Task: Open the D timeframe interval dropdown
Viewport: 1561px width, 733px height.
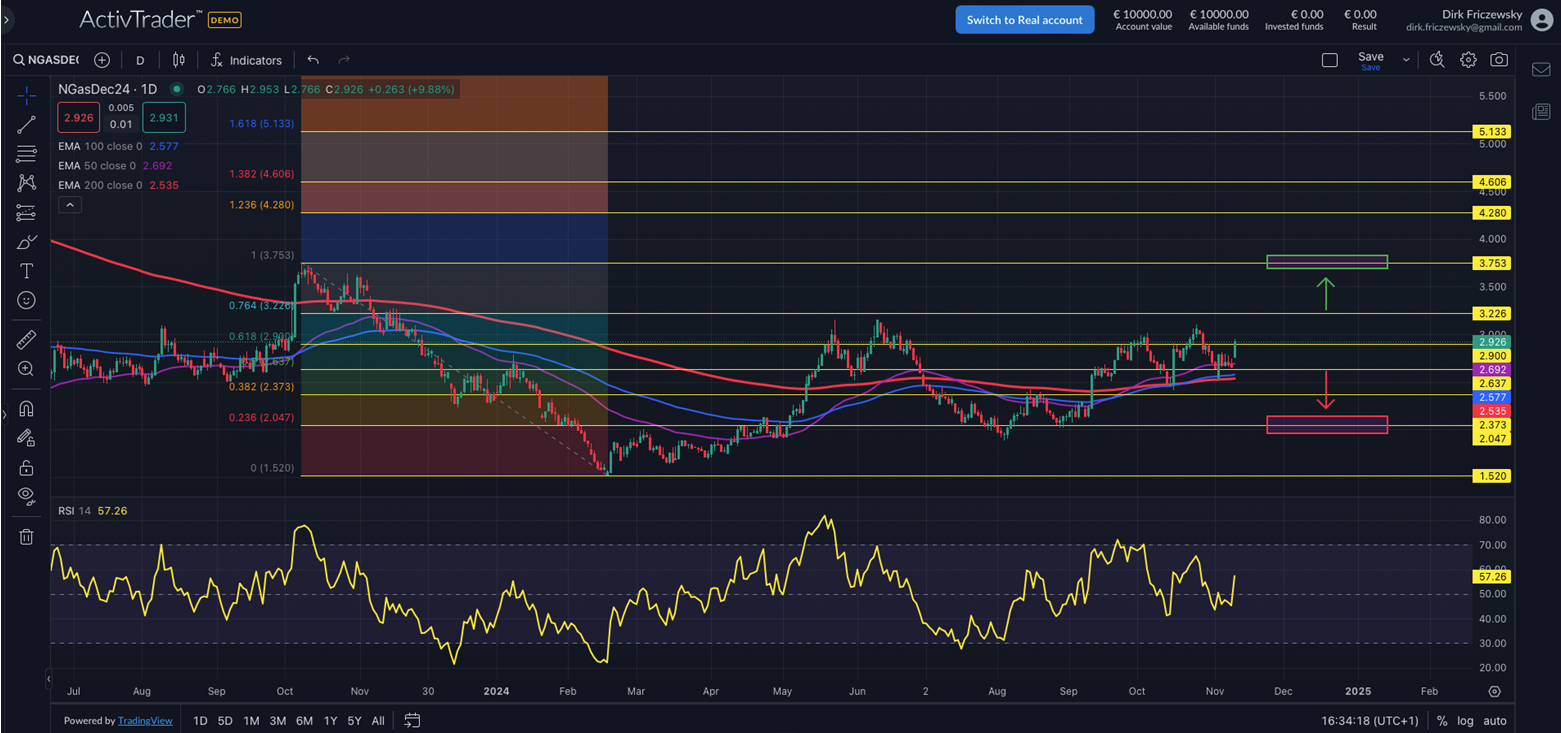Action: (140, 60)
